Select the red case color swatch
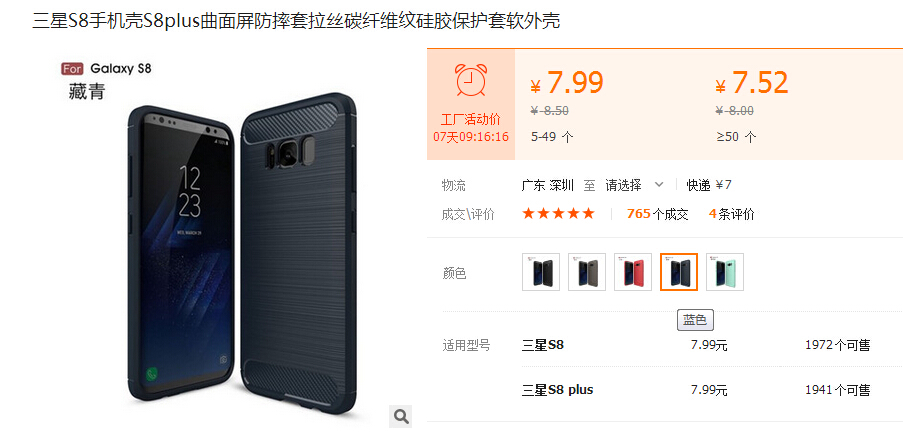 click(633, 272)
